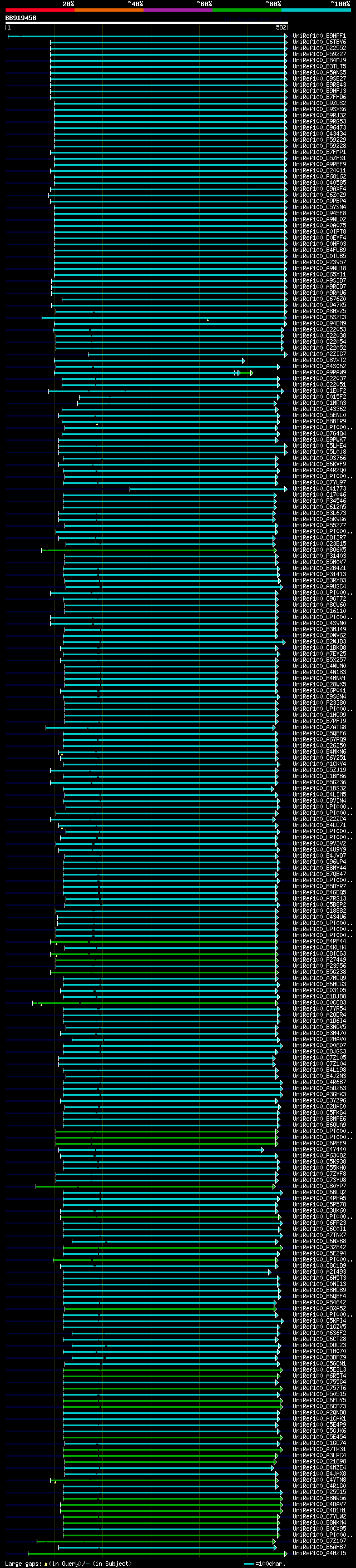The image size is (356, 1568).
Task: Select the UniRef100_B9HFJ3 label
Action: tap(319, 91)
